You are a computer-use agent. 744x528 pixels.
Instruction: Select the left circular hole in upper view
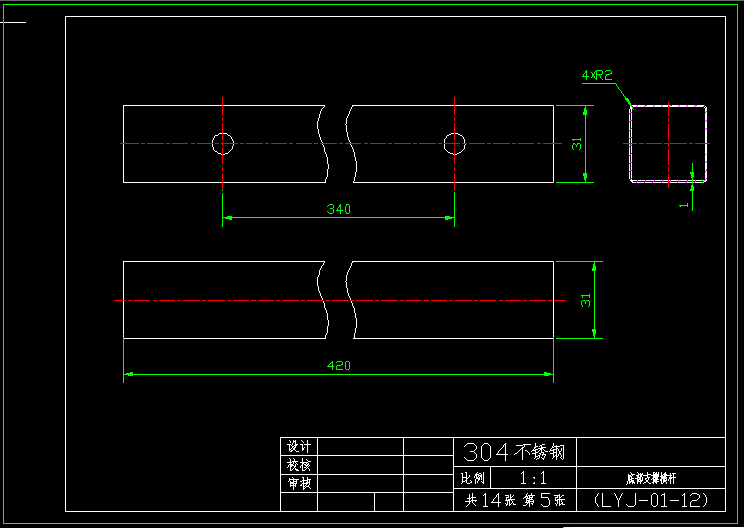tap(223, 144)
